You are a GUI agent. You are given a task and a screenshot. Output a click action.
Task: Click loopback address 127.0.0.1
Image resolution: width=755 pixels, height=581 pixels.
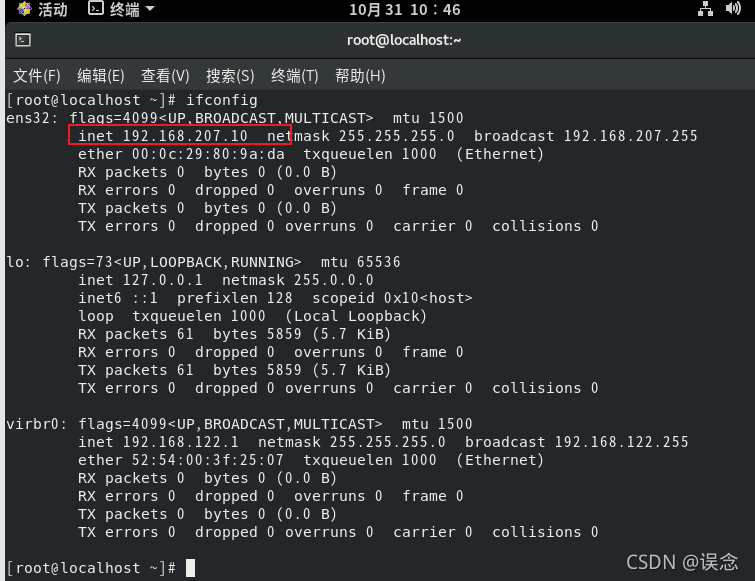[162, 280]
